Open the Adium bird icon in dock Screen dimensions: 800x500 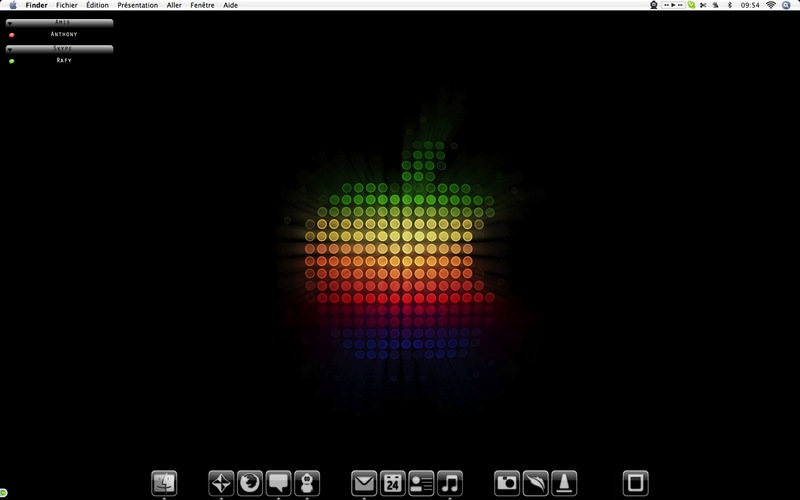[x=307, y=483]
